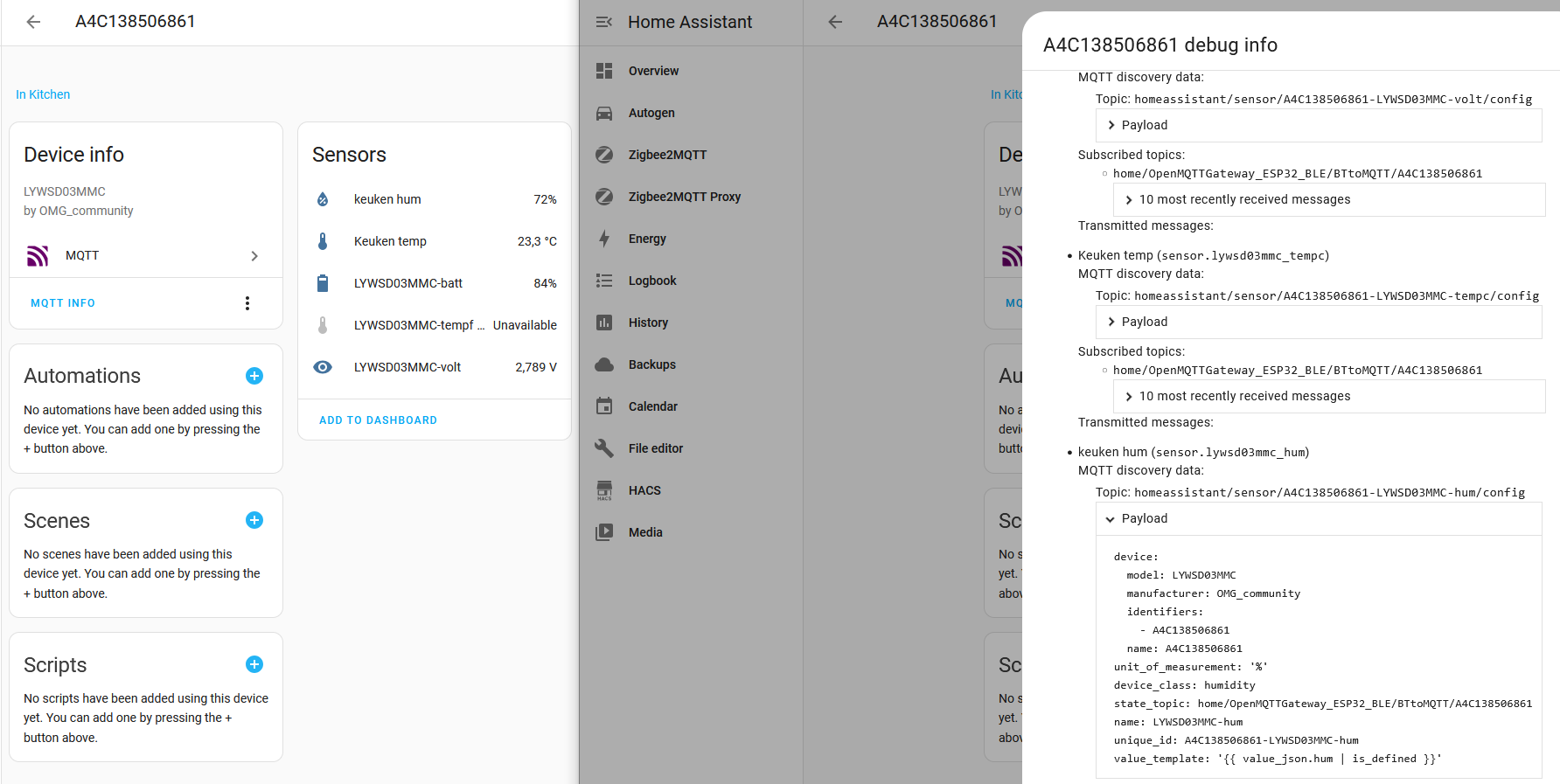Viewport: 1560px width, 784px height.
Task: Click the MQTT INFO button
Action: [63, 303]
